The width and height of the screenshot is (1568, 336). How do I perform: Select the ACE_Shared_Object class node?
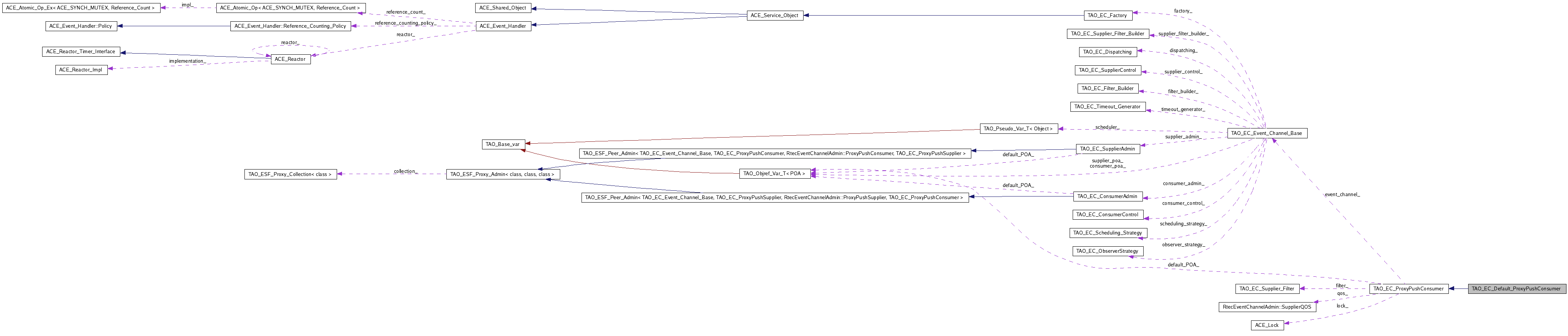pos(503,8)
